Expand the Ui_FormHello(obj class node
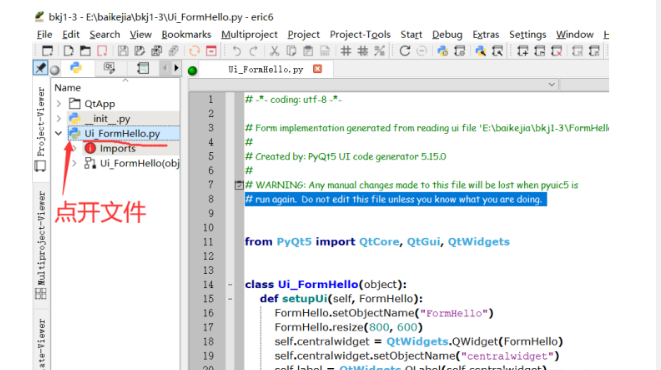 [74, 163]
